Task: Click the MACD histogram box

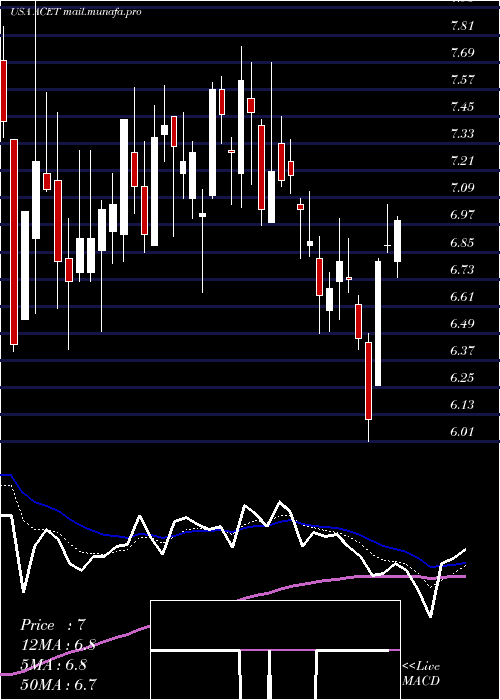Action: (x=275, y=650)
